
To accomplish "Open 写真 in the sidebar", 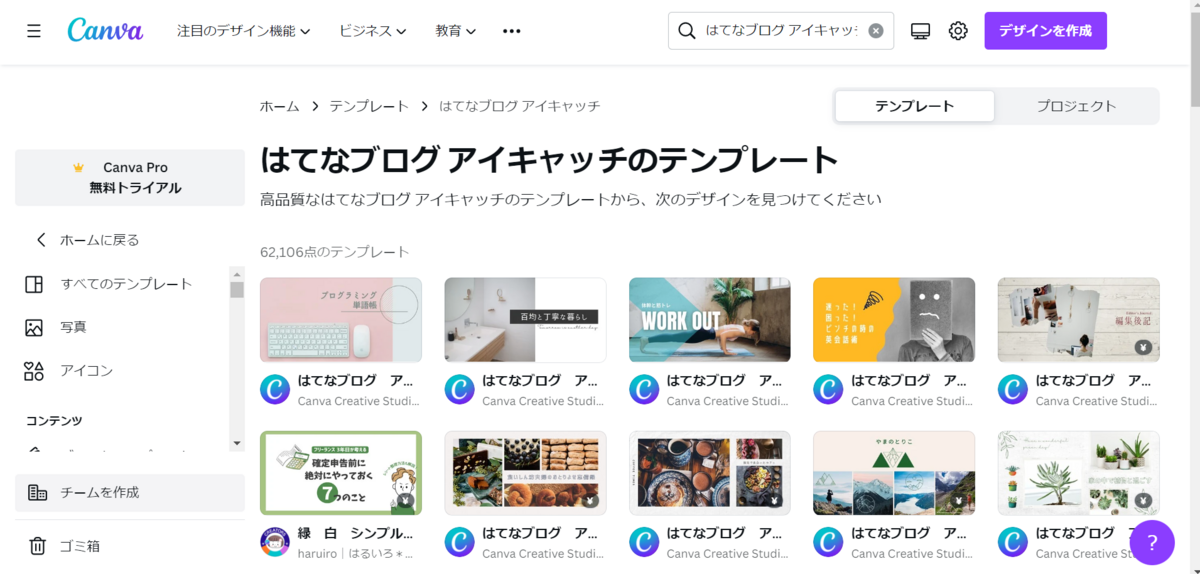I will pos(73,327).
